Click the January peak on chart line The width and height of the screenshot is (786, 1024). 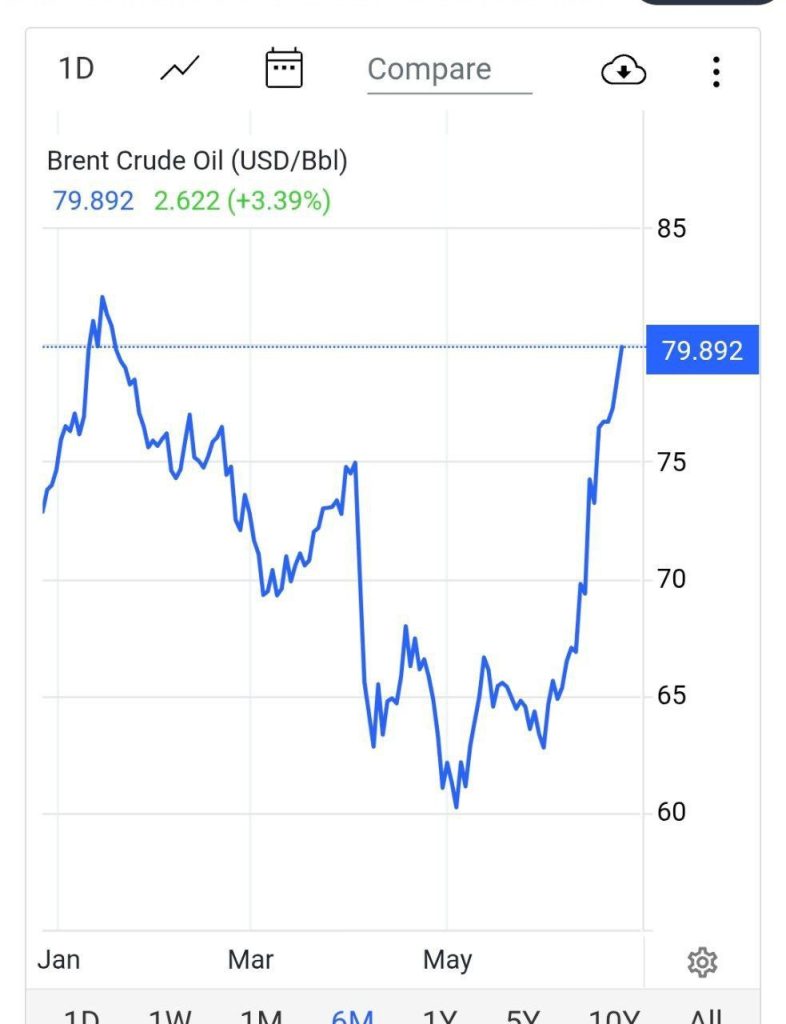point(102,297)
